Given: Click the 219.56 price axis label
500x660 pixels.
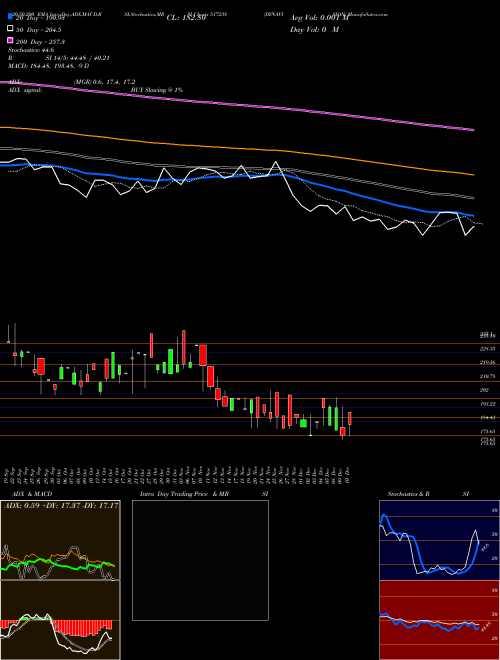Looking at the screenshot, I should point(487,362).
